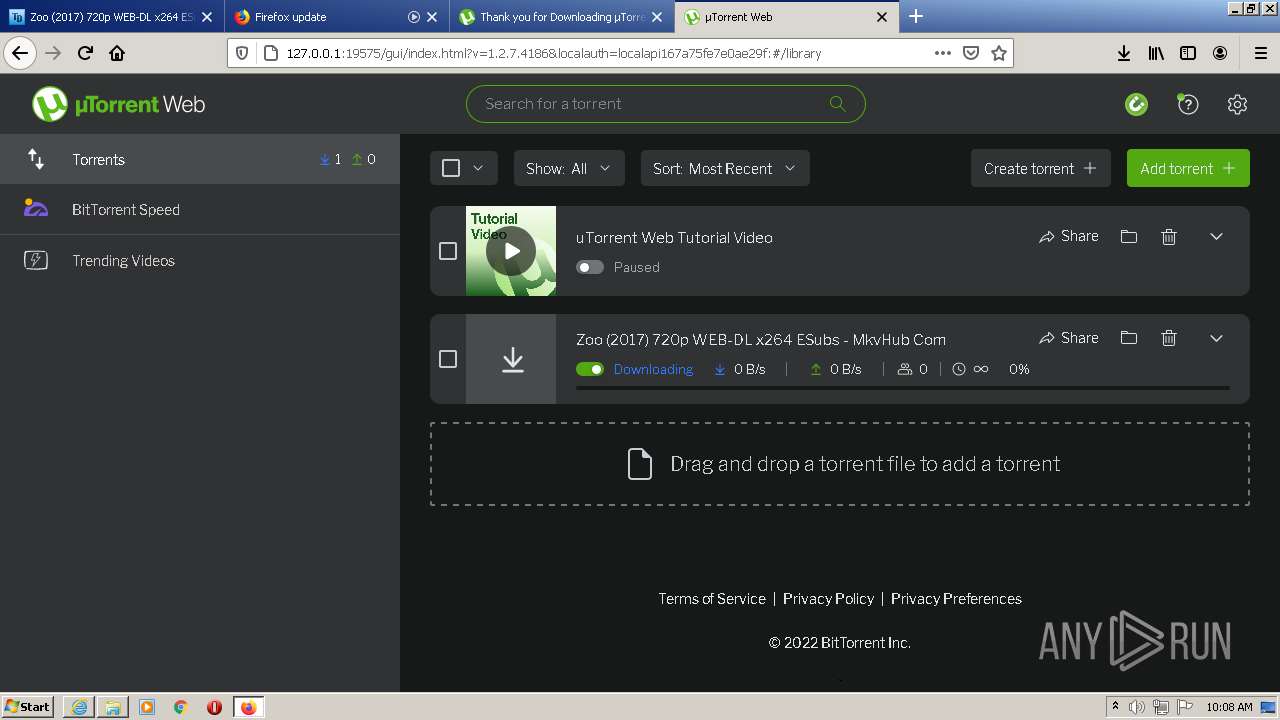Image resolution: width=1280 pixels, height=720 pixels.
Task: Open the green upgrade speed icon
Action: click(x=1136, y=104)
